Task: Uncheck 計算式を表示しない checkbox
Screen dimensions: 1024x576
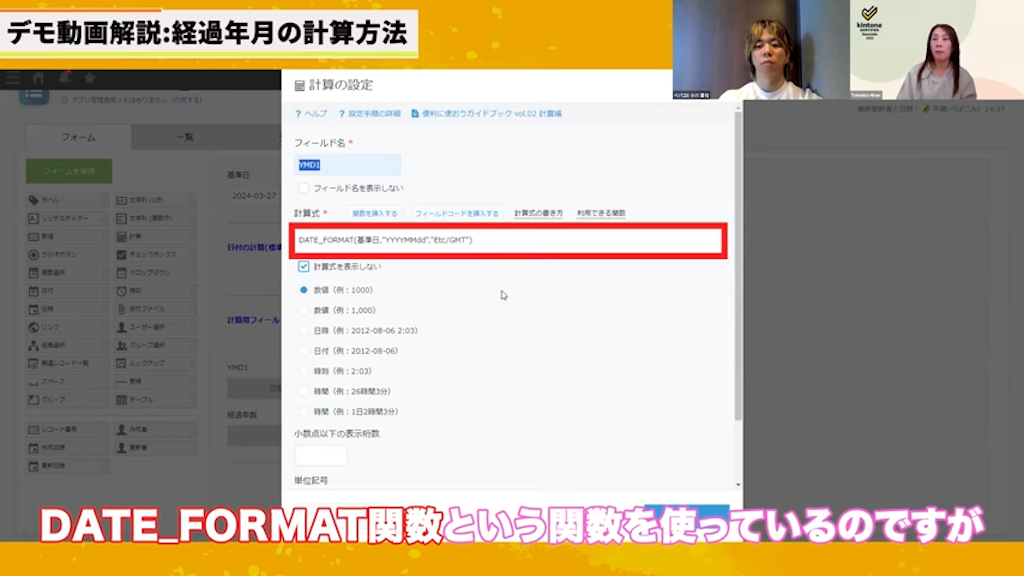Action: [304, 267]
